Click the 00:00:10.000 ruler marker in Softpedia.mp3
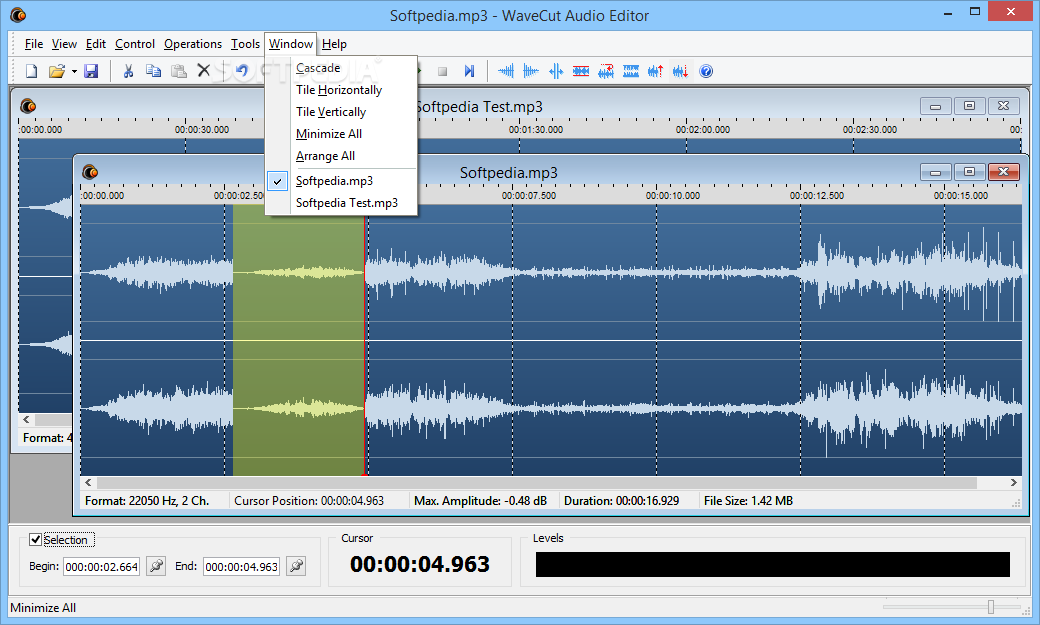Viewport: 1040px width, 625px height. (x=673, y=196)
